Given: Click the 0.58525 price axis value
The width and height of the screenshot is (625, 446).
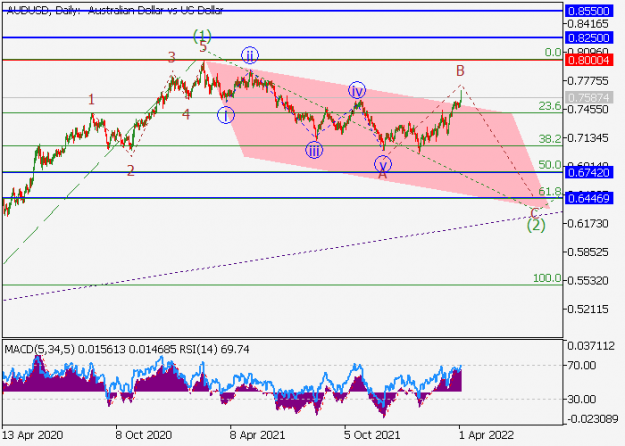Looking at the screenshot, I should tap(588, 252).
